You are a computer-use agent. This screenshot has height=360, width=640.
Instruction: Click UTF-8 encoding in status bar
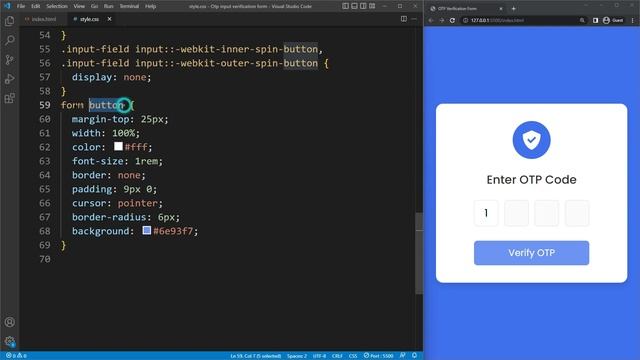point(320,356)
